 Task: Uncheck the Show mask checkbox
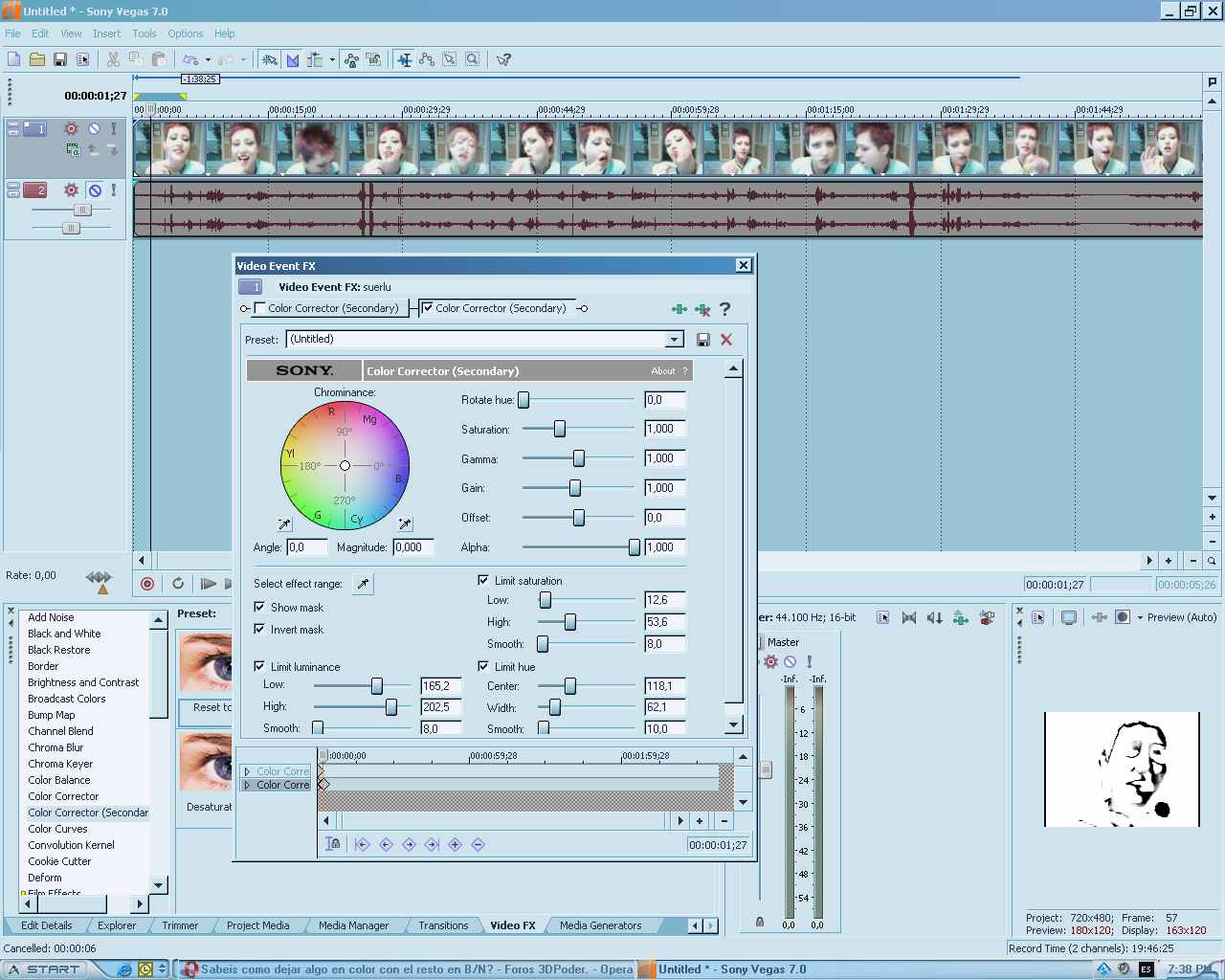[x=259, y=608]
